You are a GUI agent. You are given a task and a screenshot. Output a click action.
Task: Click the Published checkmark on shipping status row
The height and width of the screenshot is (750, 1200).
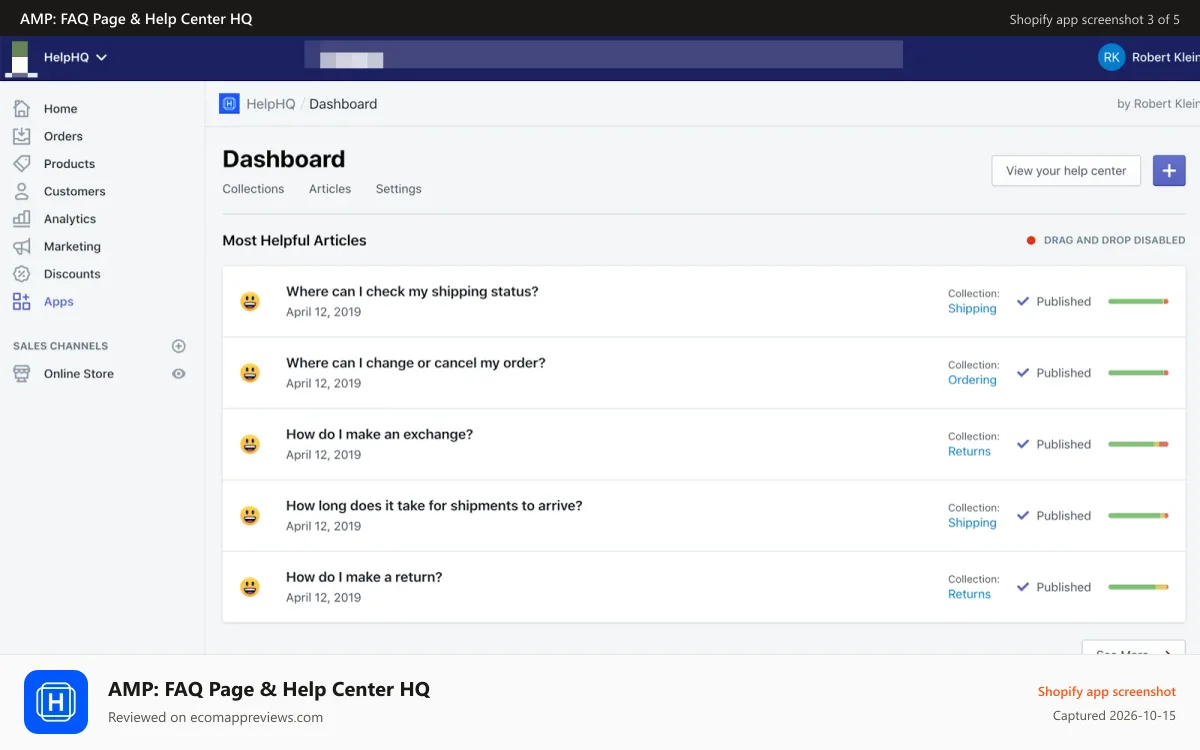point(1023,301)
